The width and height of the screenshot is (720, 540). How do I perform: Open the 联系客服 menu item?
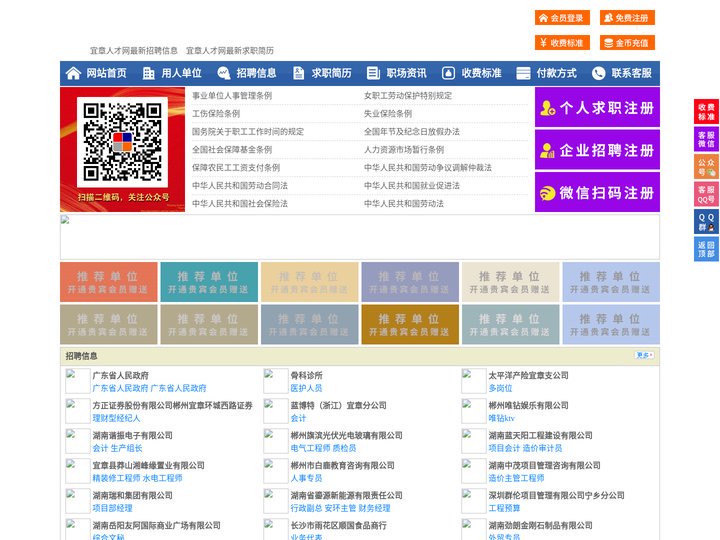[x=631, y=73]
